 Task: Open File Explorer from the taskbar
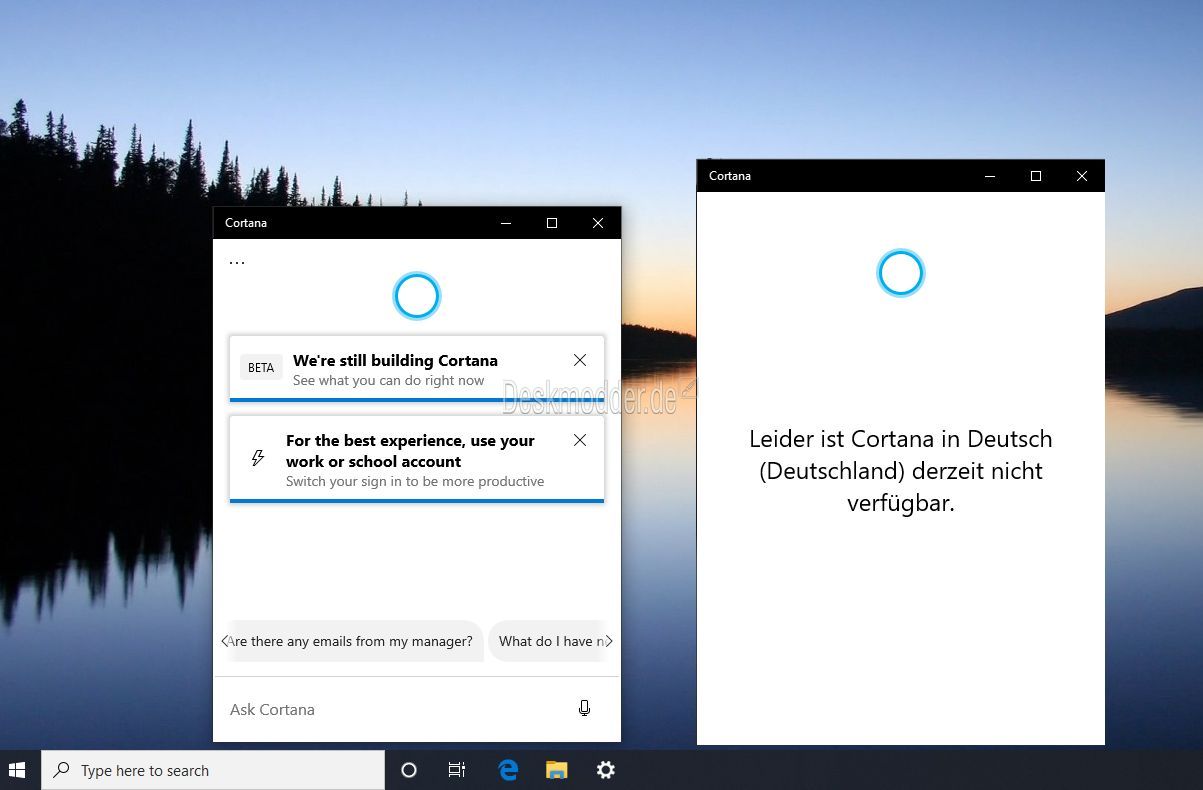pos(557,770)
